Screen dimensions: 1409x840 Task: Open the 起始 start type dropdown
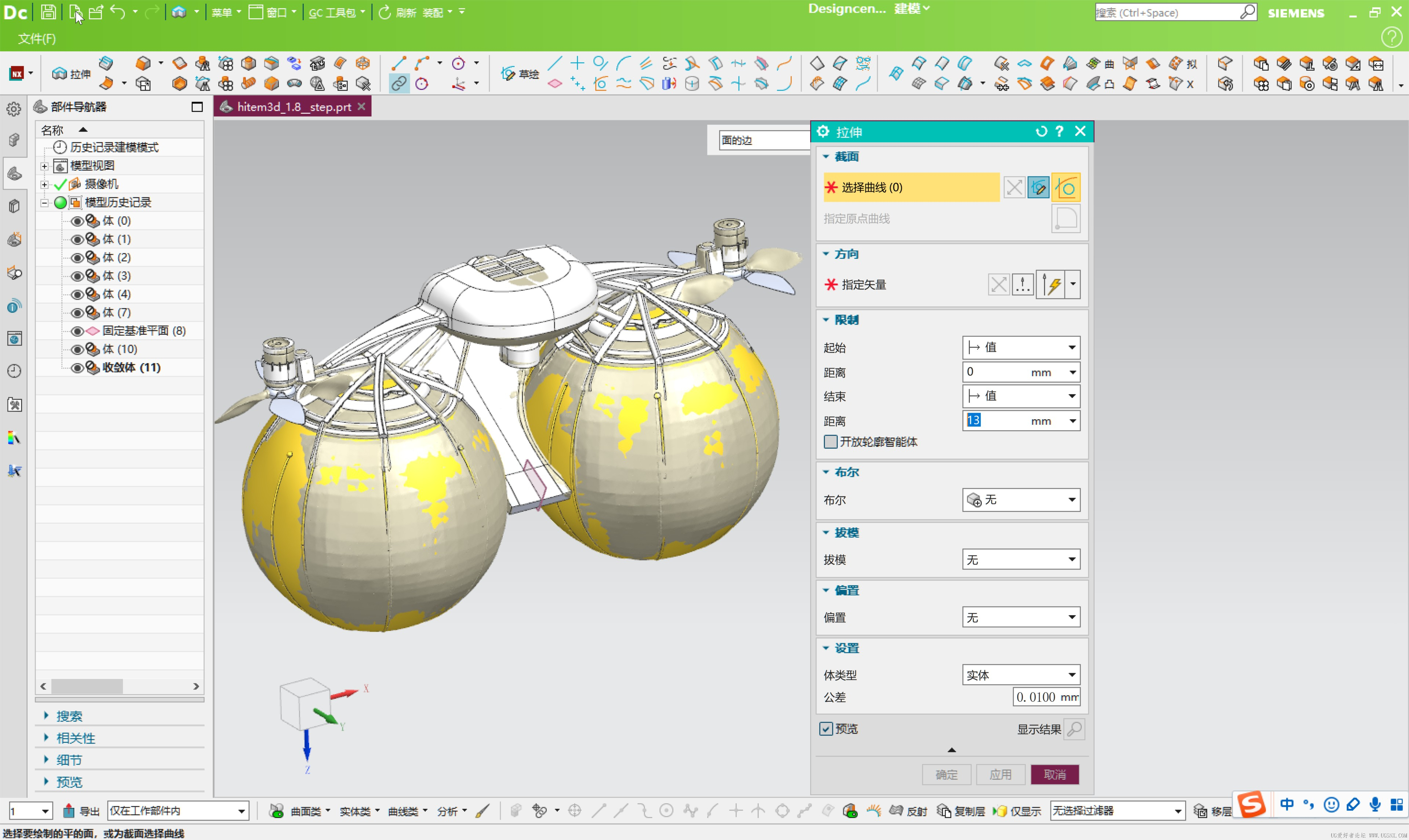[1021, 347]
